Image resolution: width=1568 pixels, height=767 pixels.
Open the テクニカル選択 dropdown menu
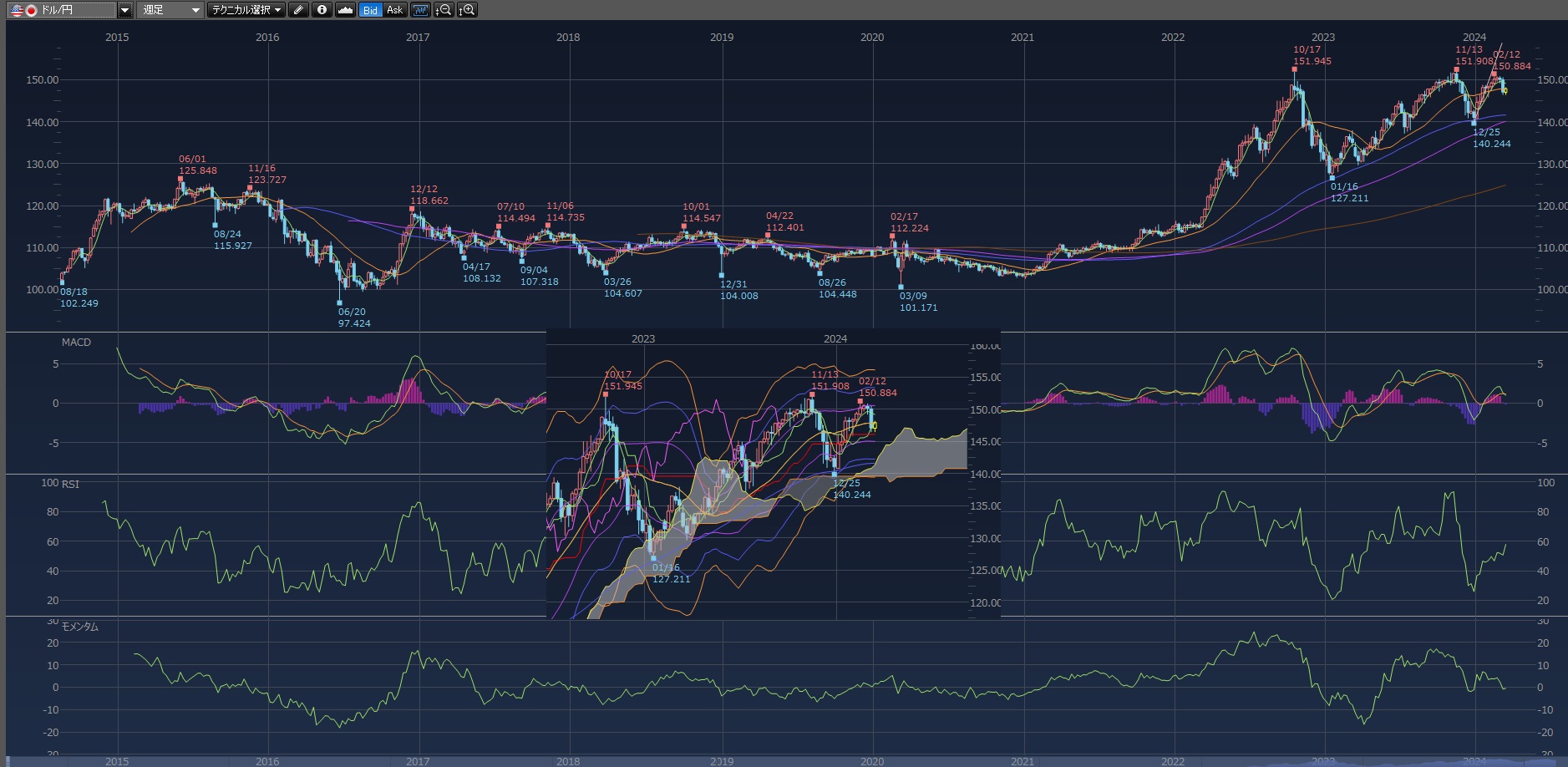(246, 10)
